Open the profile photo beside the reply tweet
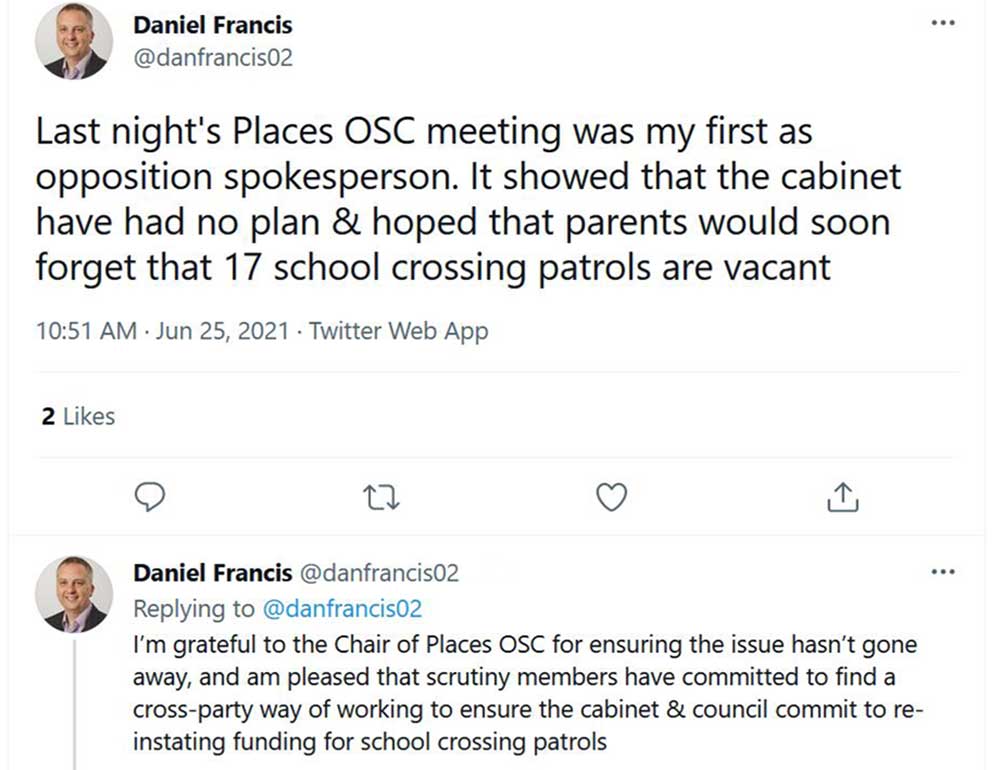 pyautogui.click(x=73, y=594)
